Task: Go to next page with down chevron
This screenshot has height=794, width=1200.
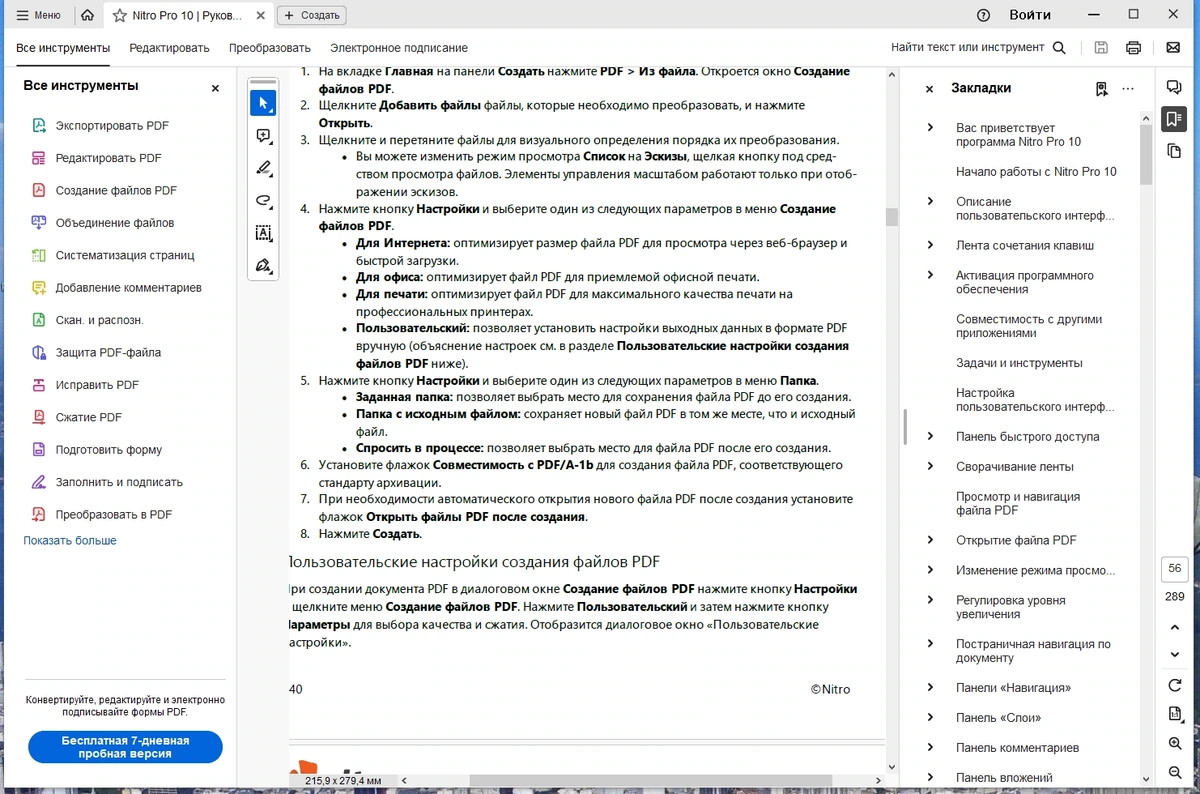Action: (1175, 655)
